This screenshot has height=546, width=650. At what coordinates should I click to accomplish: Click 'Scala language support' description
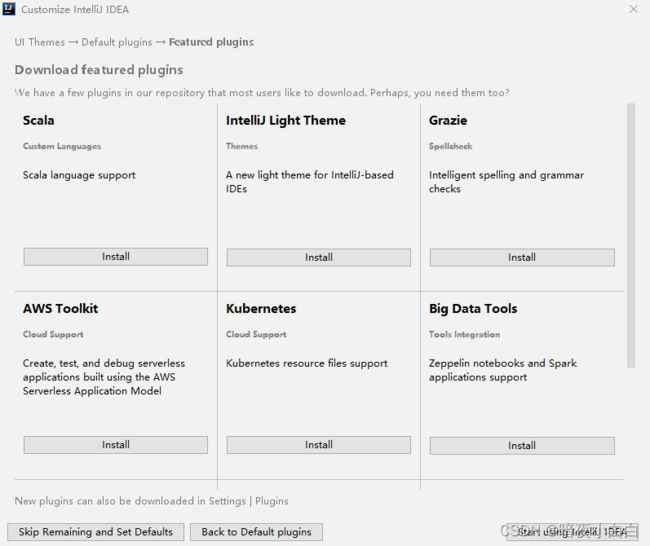[x=79, y=175]
